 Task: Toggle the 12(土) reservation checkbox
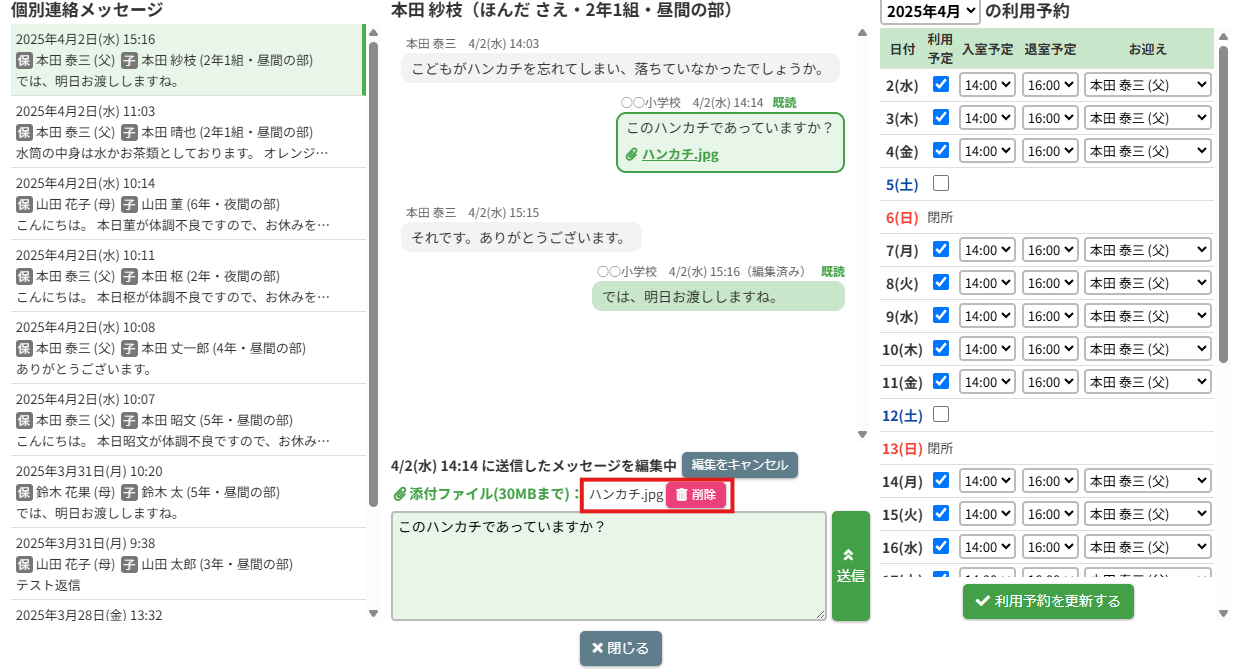(940, 414)
